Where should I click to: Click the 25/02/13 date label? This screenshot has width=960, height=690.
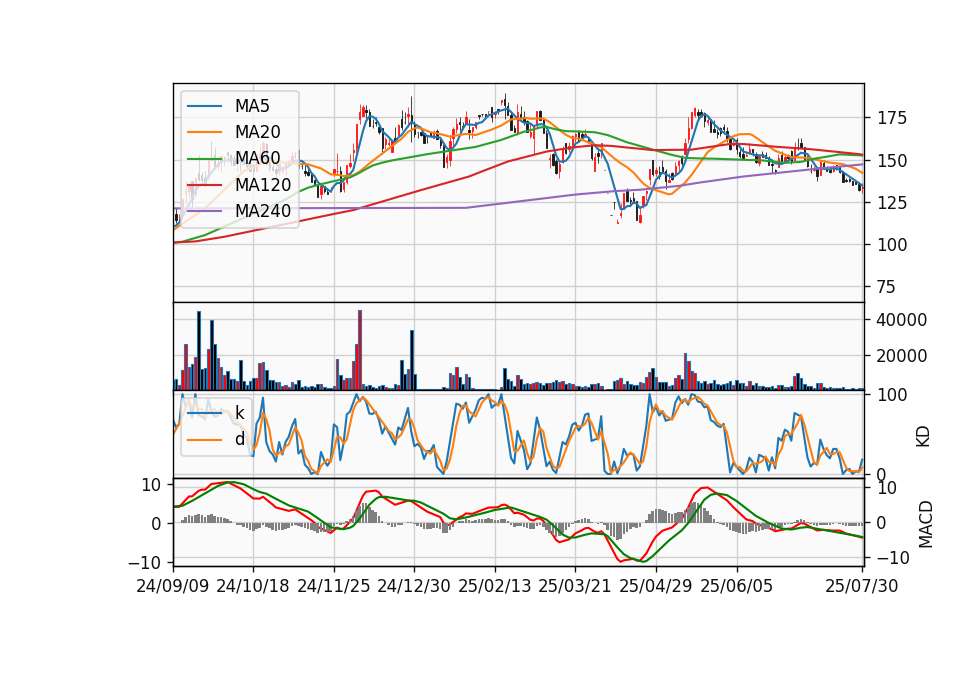tap(495, 586)
